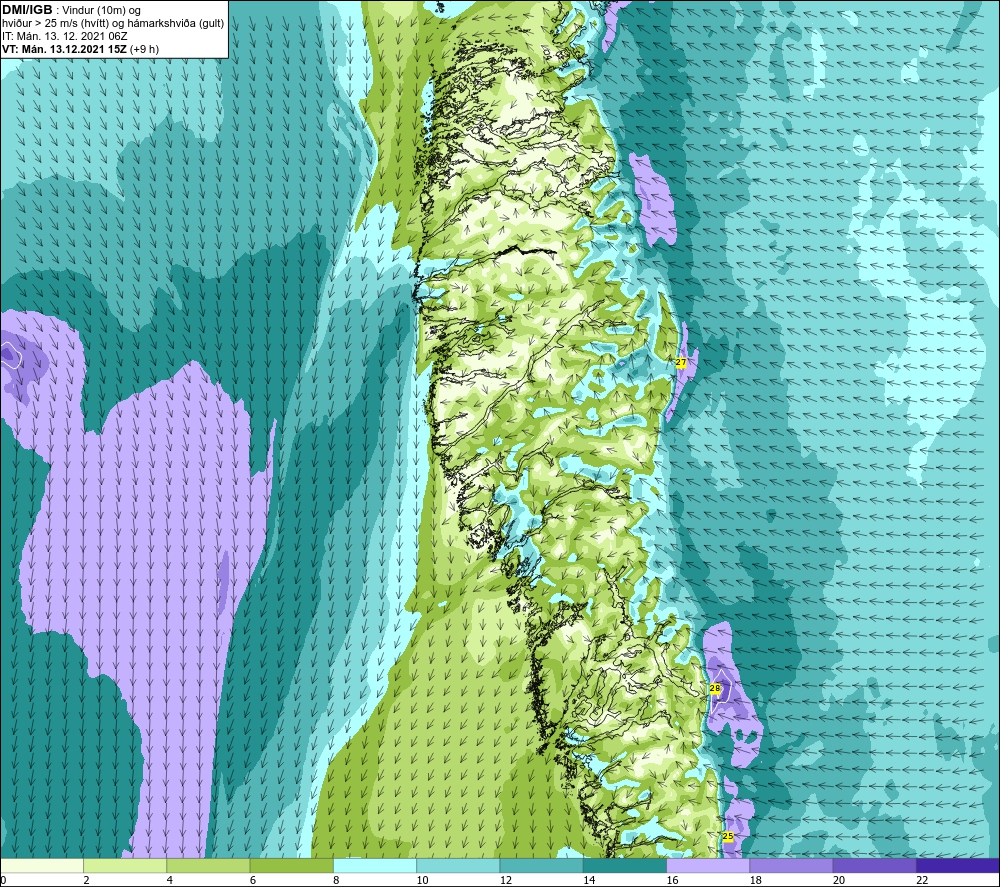
Task: Click the yellow gust label 28
Action: click(715, 688)
